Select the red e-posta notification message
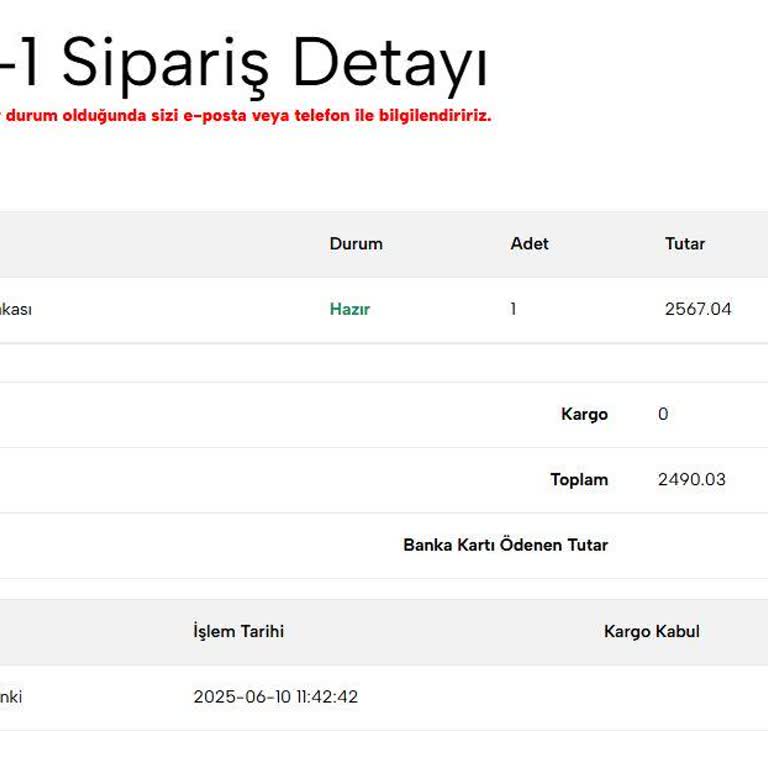 (x=245, y=116)
